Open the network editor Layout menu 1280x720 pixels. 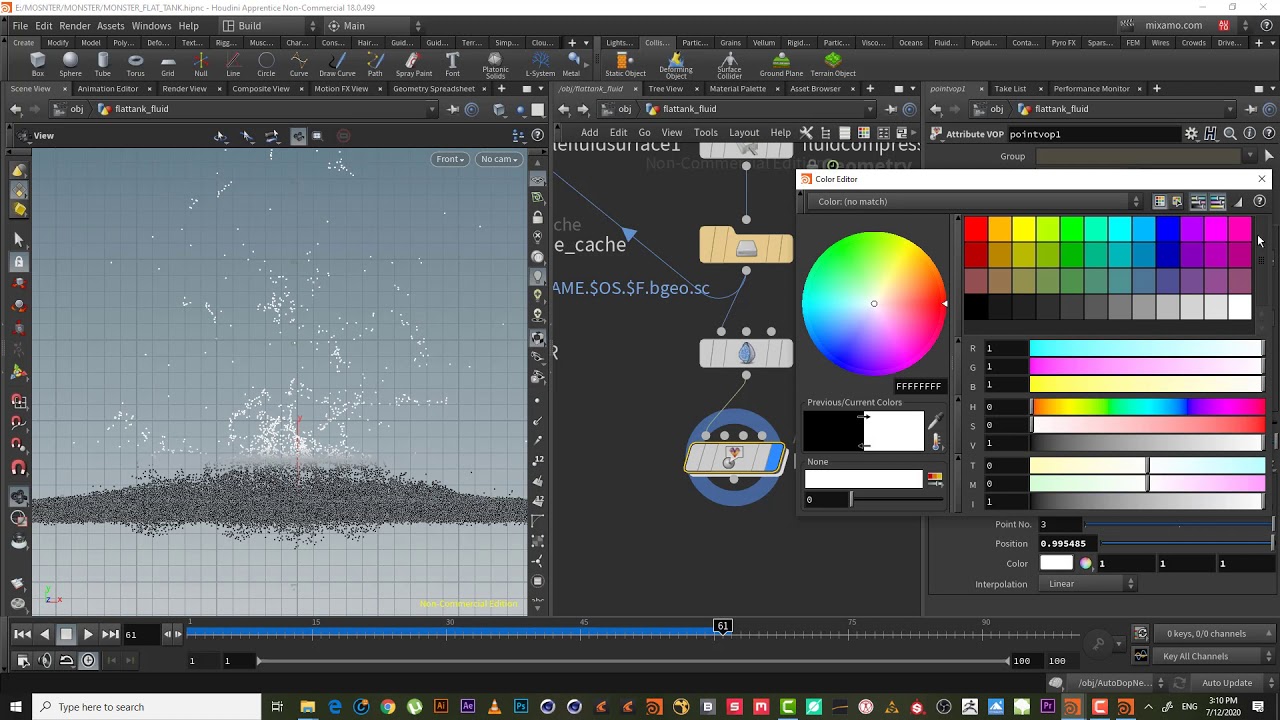744,133
